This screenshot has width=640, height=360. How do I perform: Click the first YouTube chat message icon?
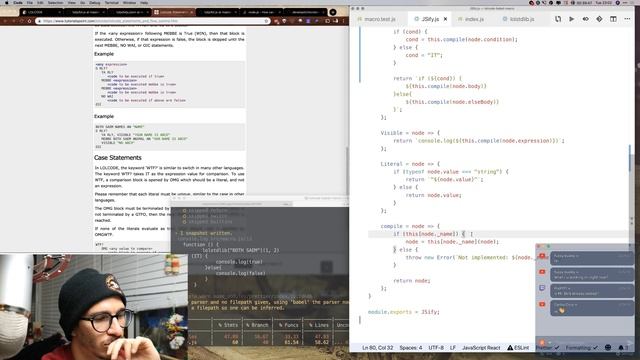click(542, 256)
